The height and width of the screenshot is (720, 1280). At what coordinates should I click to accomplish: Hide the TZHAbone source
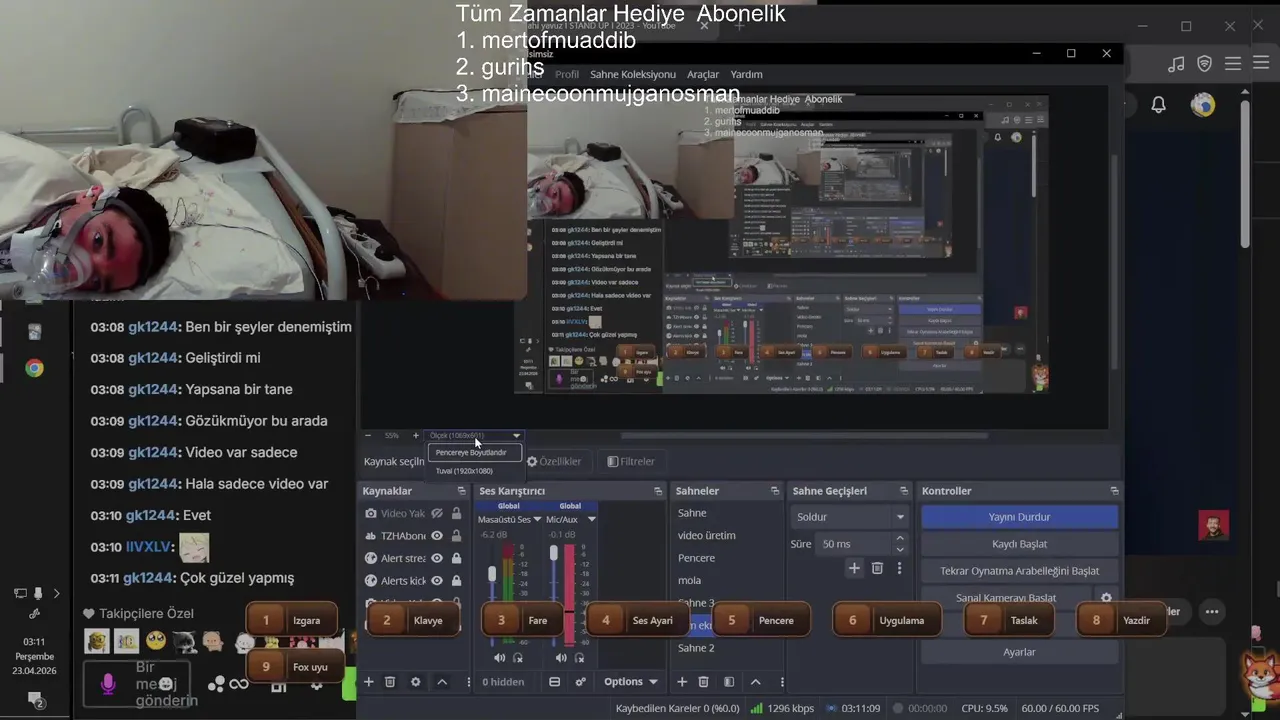(437, 536)
